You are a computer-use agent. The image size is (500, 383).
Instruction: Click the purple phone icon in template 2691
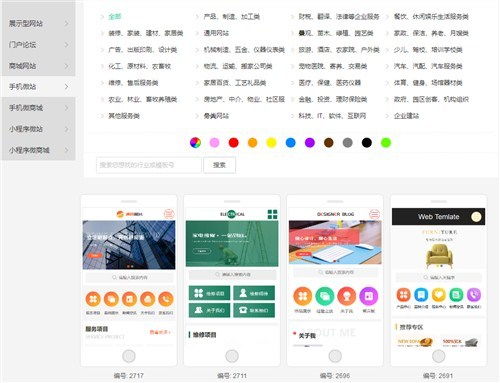click(x=474, y=295)
